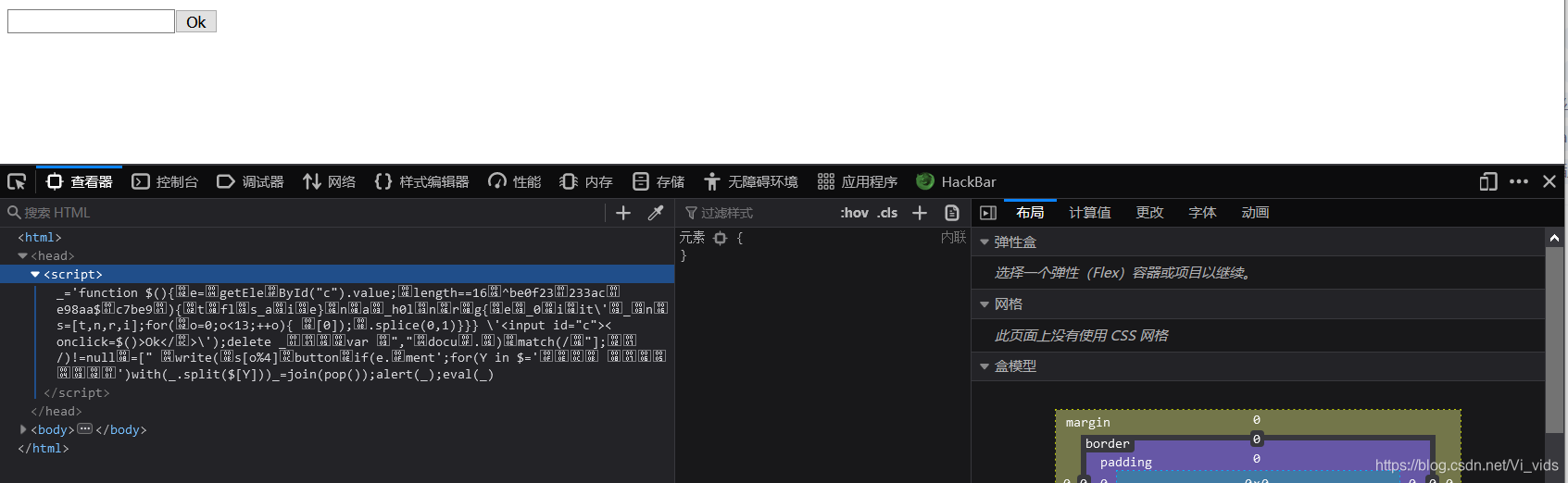Click the 元素 element rule selector
The width and height of the screenshot is (1568, 483).
(692, 238)
